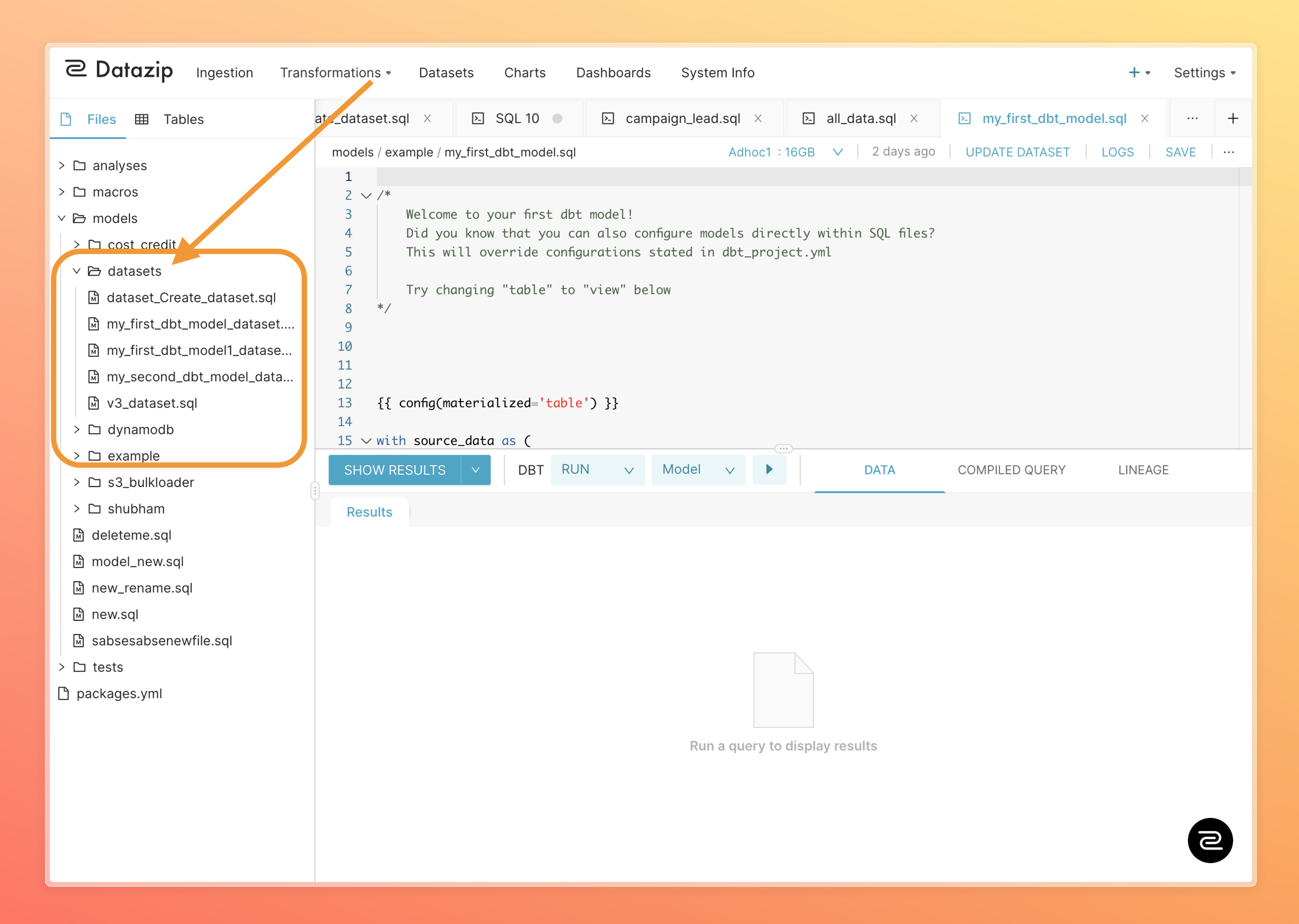Collapse the datasets folder
This screenshot has height=924, width=1299.
[x=77, y=271]
